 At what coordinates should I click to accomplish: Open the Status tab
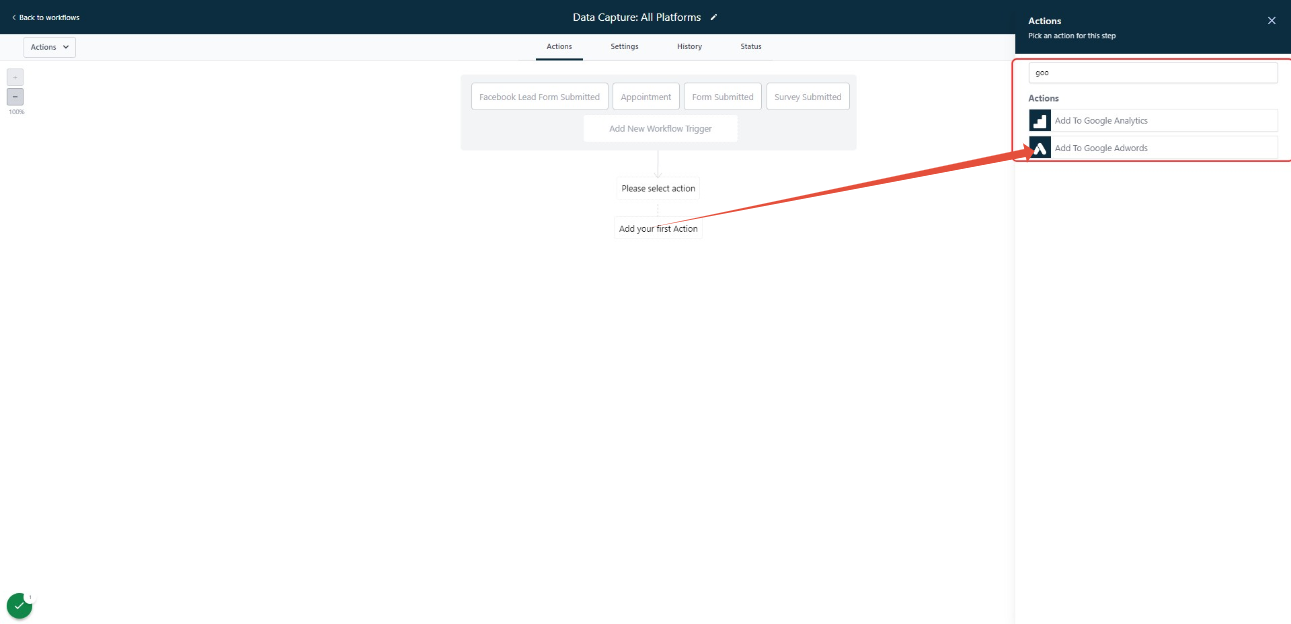[x=750, y=47]
